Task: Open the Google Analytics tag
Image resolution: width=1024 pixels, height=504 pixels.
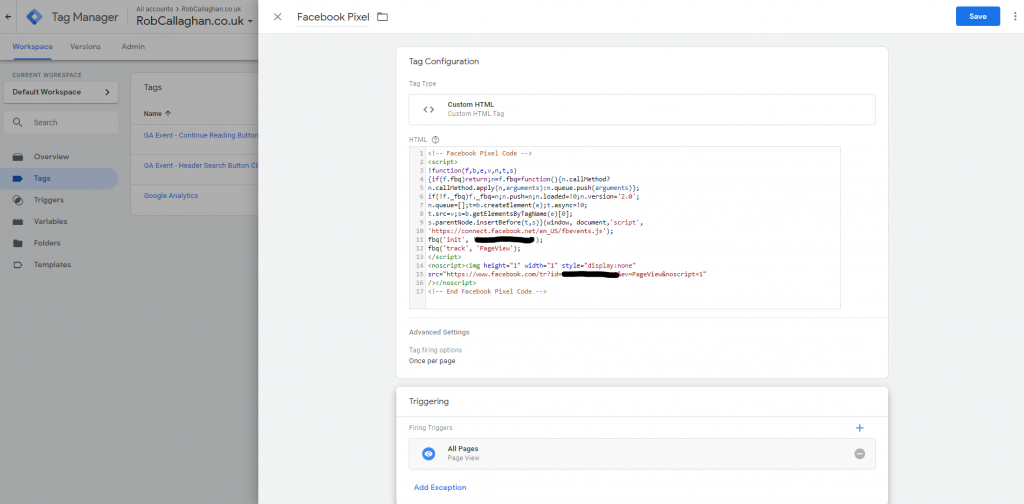Action: [x=170, y=195]
